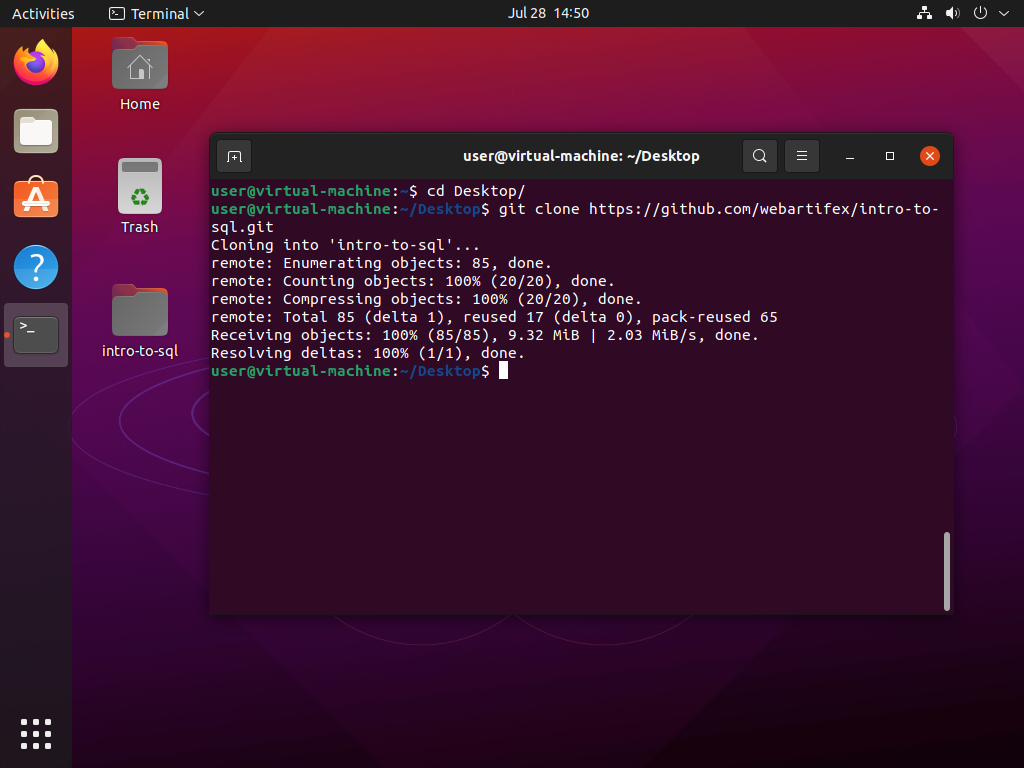Screen dimensions: 1024x768
Task: Open Ubuntu Software from the dock
Action: click(36, 199)
